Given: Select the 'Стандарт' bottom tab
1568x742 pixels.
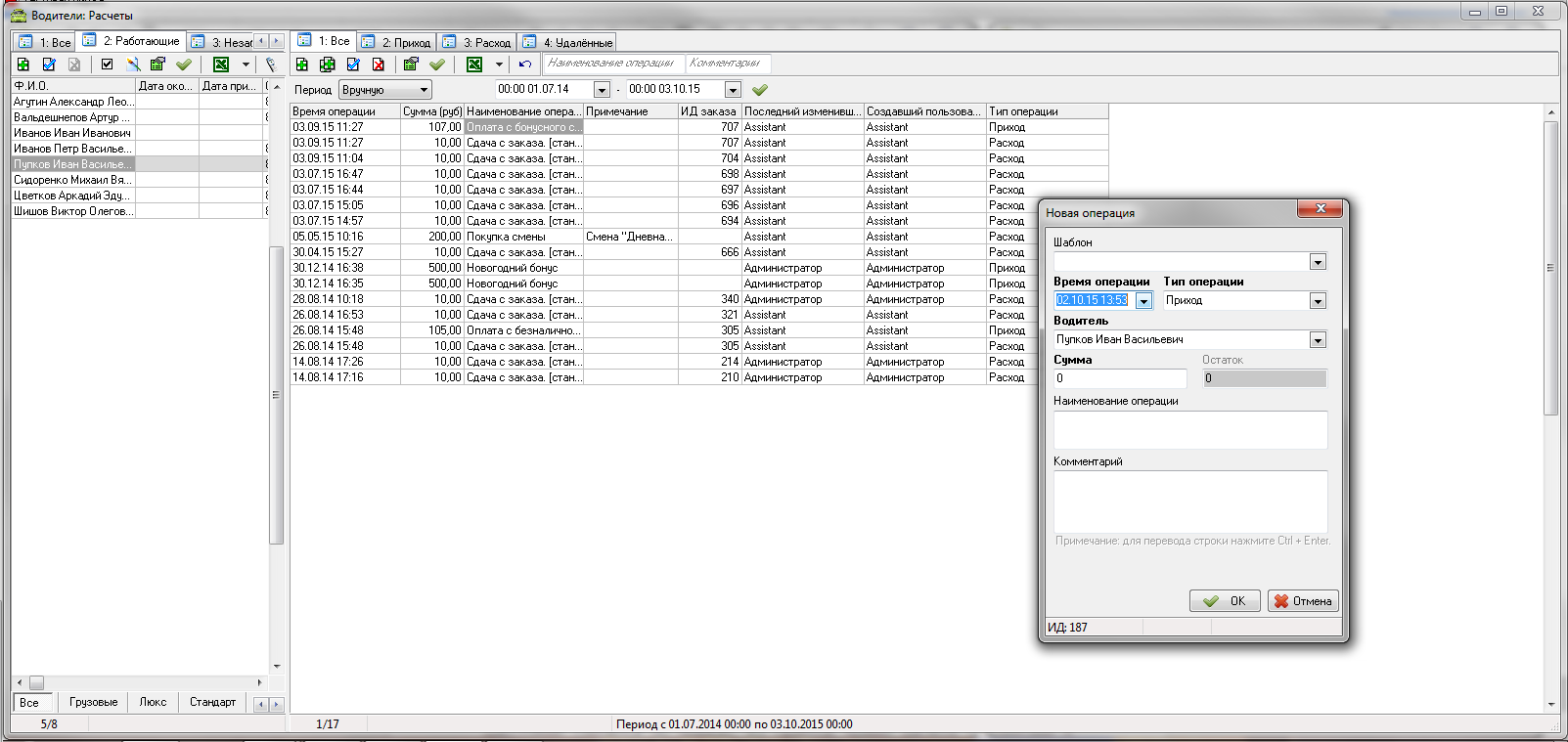Looking at the screenshot, I should [x=212, y=702].
